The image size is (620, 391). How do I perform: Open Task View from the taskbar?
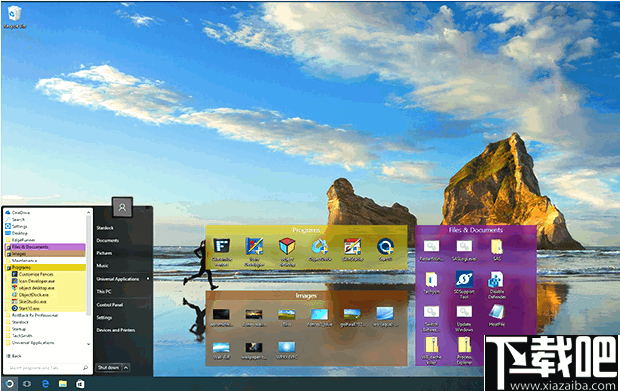[27, 383]
